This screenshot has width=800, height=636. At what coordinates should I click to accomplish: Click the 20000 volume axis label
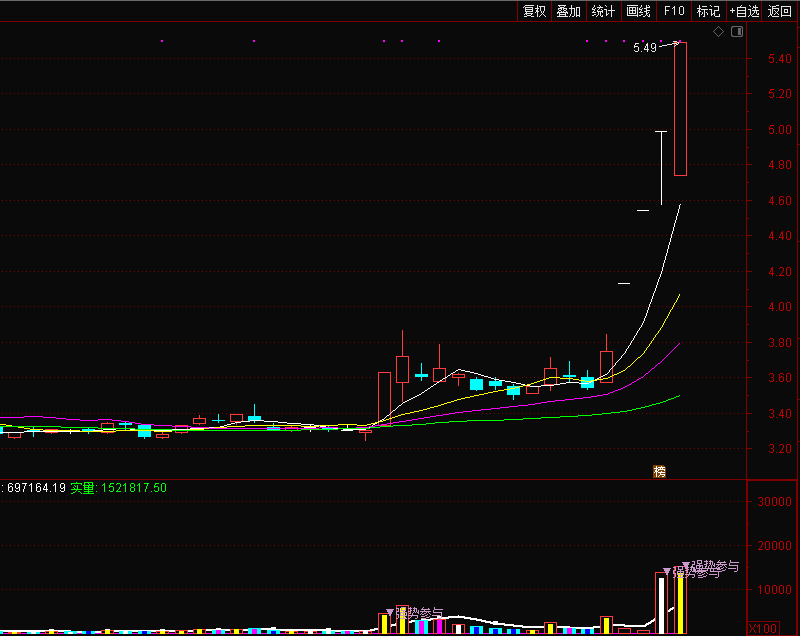(774, 546)
